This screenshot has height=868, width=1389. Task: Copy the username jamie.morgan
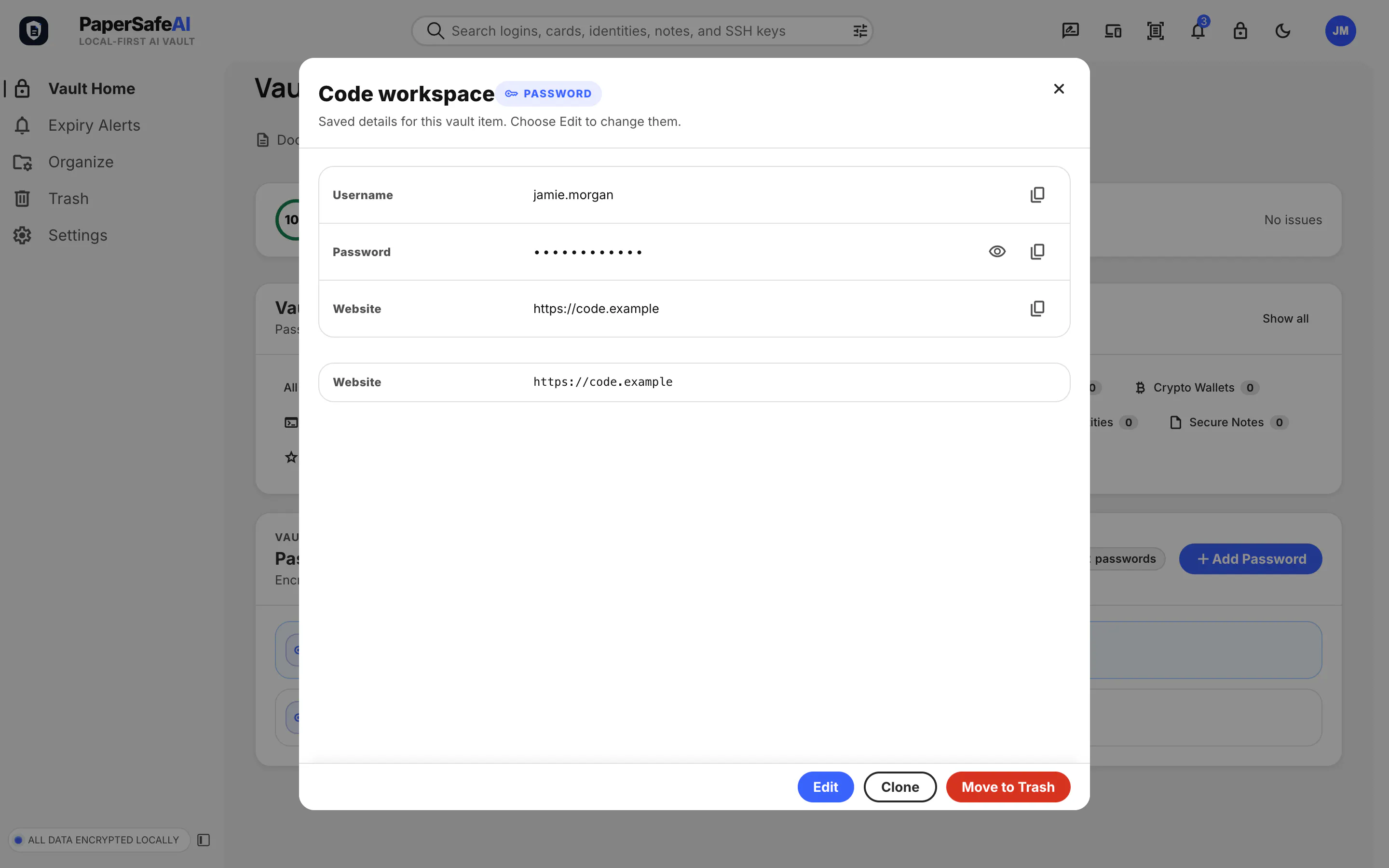pyautogui.click(x=1037, y=195)
